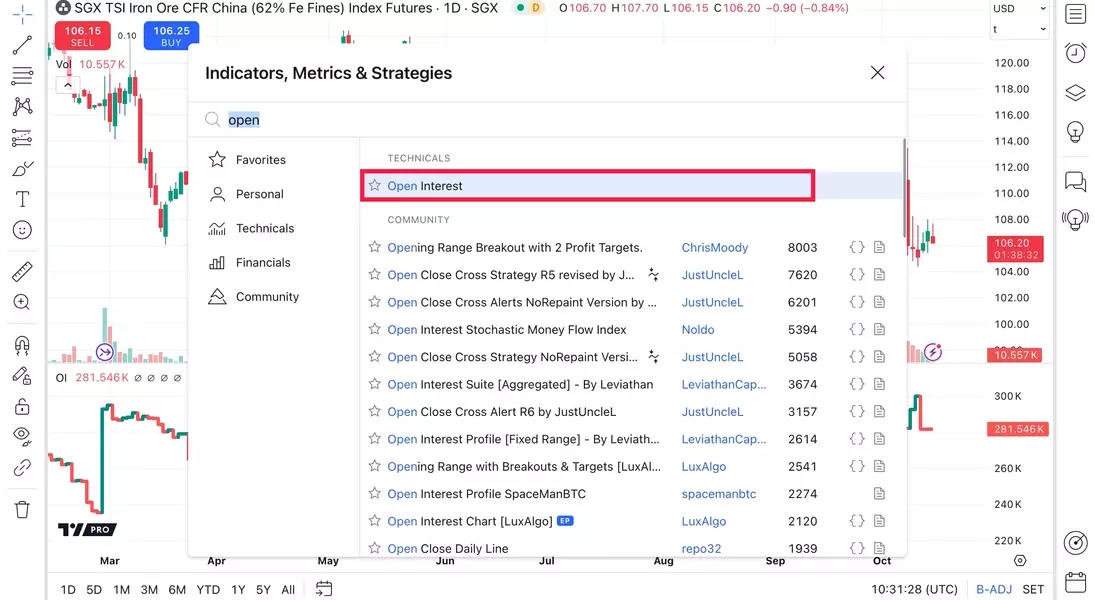Open the ideas lightbulb icon
The width and height of the screenshot is (1095, 600).
click(1075, 131)
